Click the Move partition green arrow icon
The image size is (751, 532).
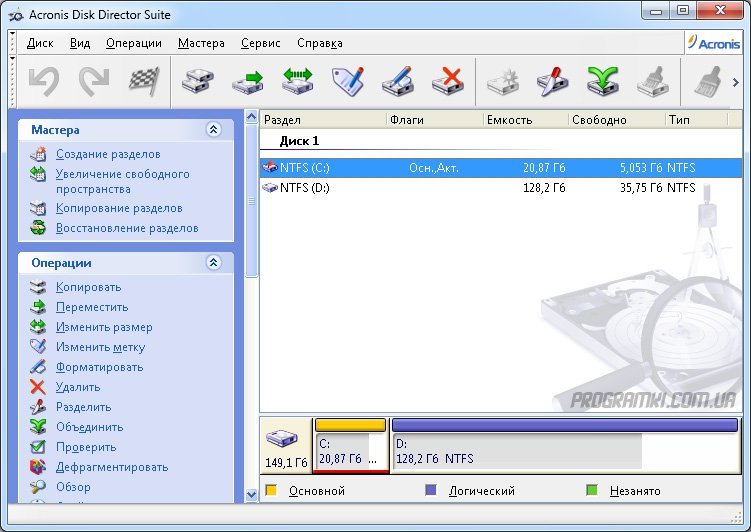click(x=248, y=80)
